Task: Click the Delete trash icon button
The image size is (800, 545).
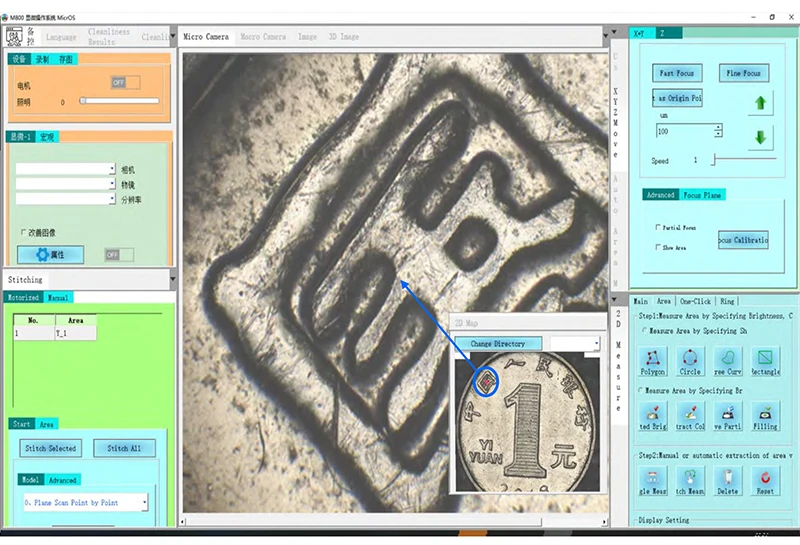Action: (728, 480)
